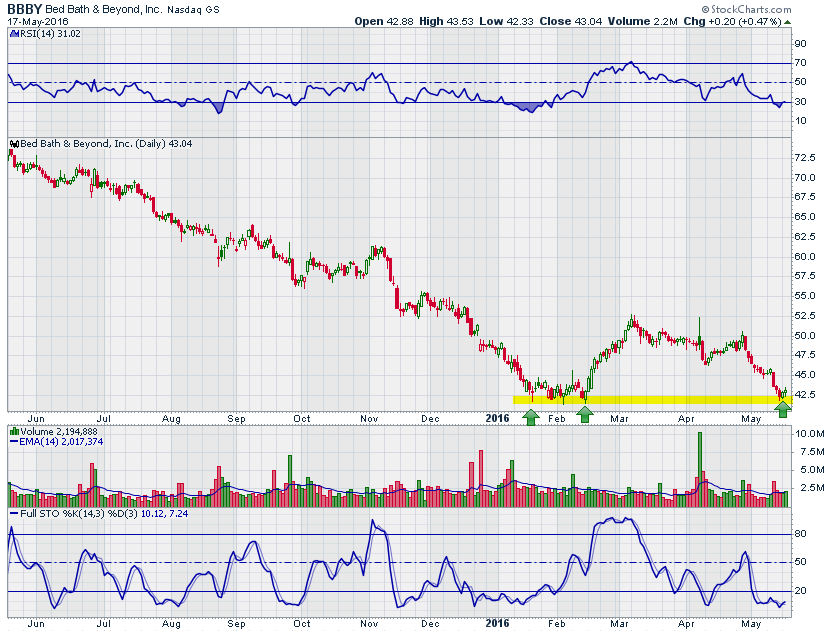This screenshot has height=634, width=834.
Task: Click the 47.5 price axis label
Action: 805,355
